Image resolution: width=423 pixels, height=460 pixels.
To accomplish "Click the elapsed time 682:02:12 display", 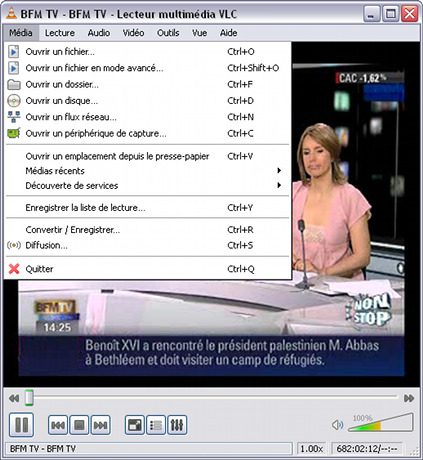I will coord(367,449).
